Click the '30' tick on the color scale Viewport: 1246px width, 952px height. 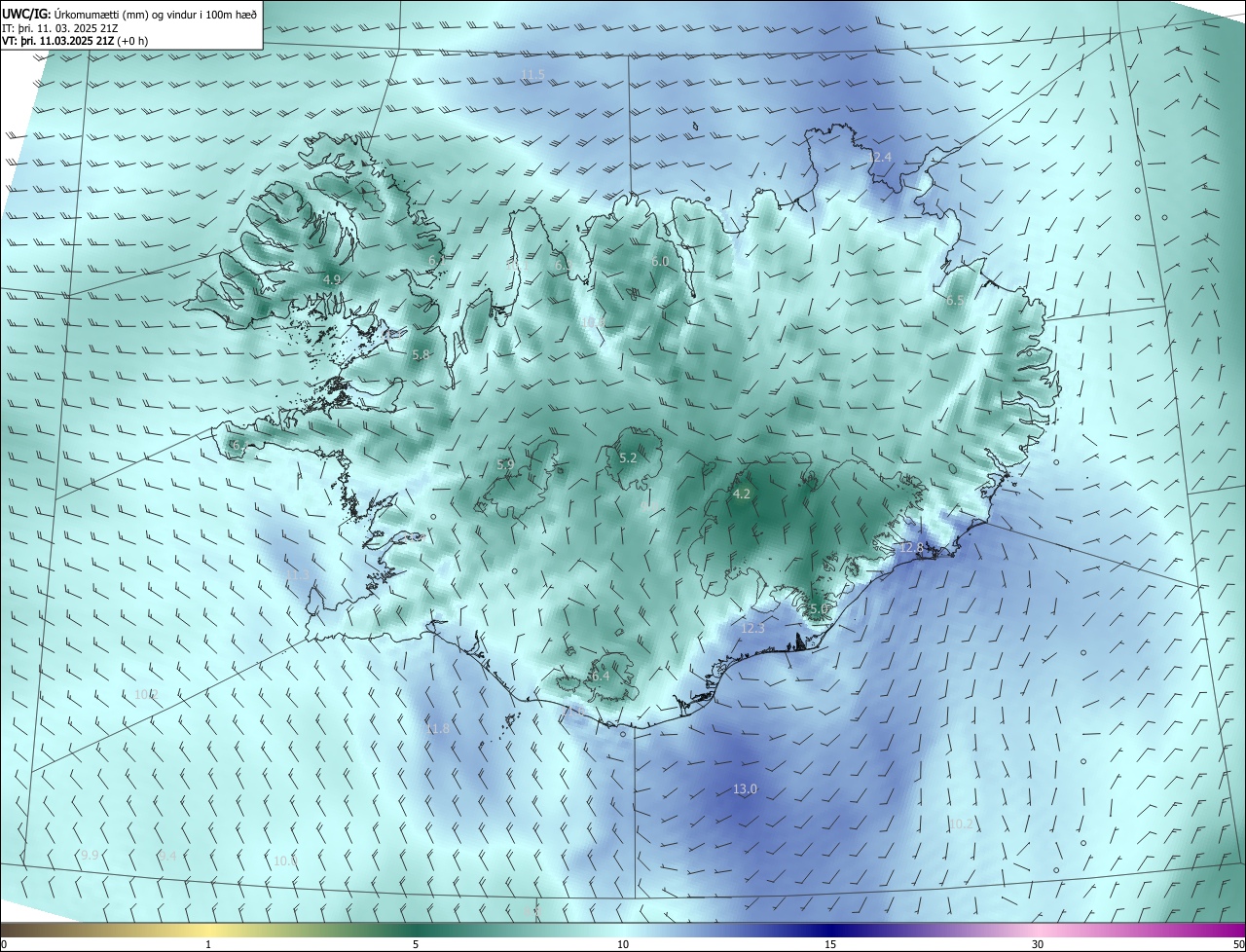click(1038, 944)
